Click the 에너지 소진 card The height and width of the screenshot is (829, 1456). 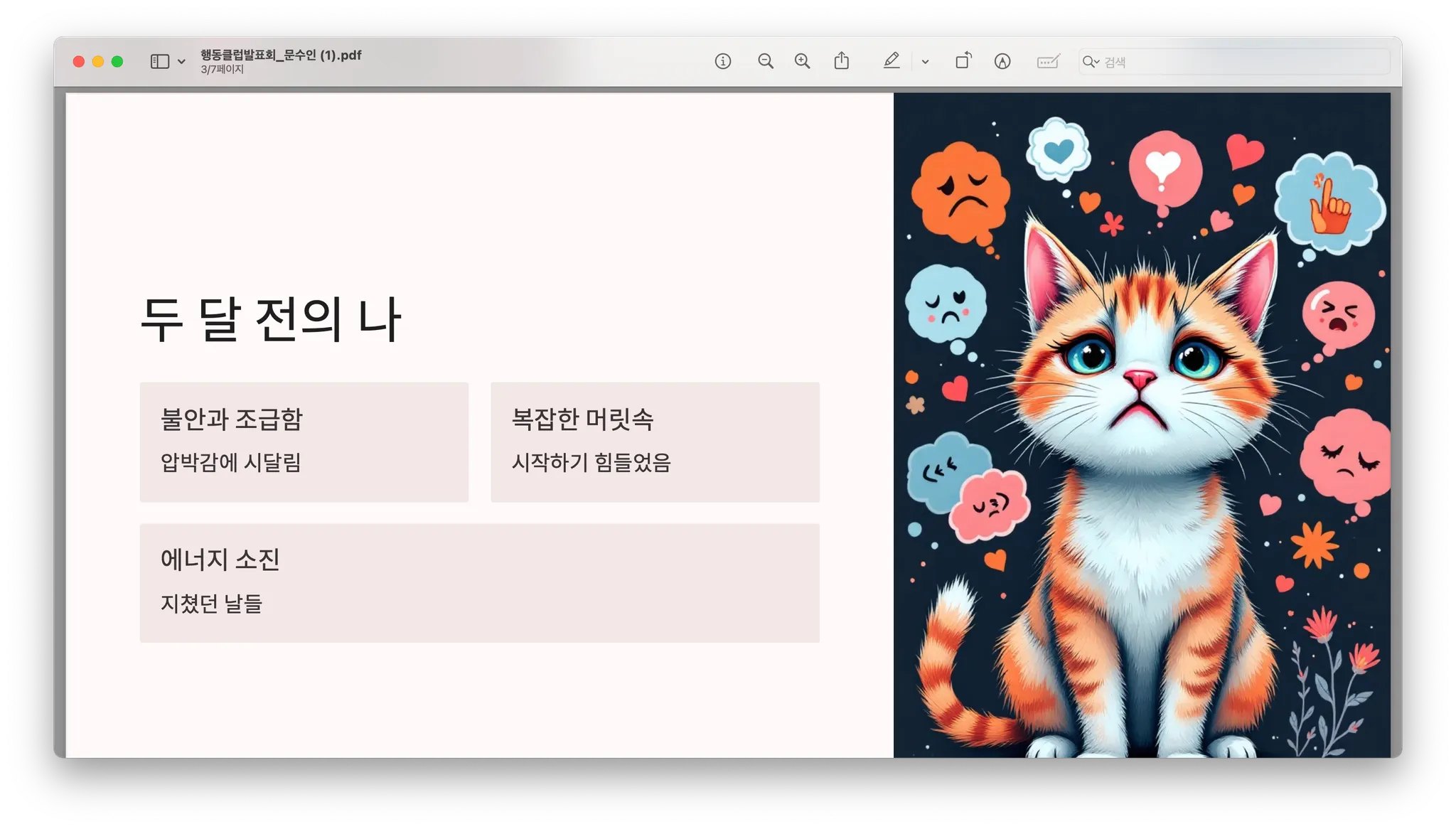pos(479,582)
